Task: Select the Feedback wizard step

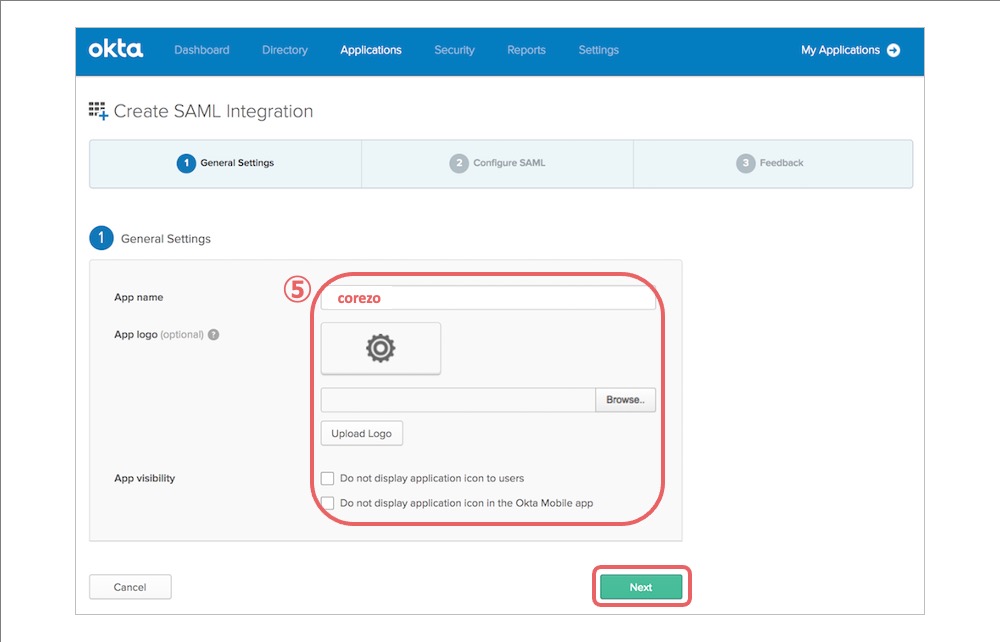Action: tap(773, 163)
